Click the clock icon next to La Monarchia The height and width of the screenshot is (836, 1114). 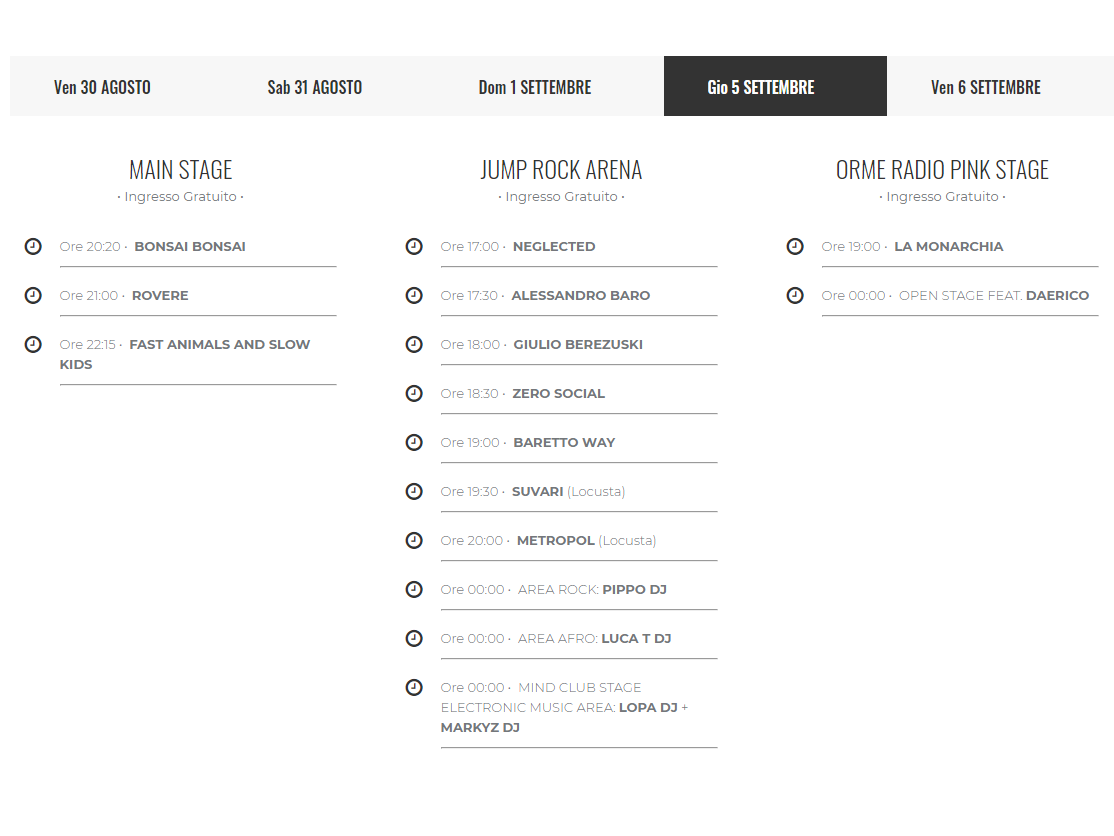click(x=795, y=246)
